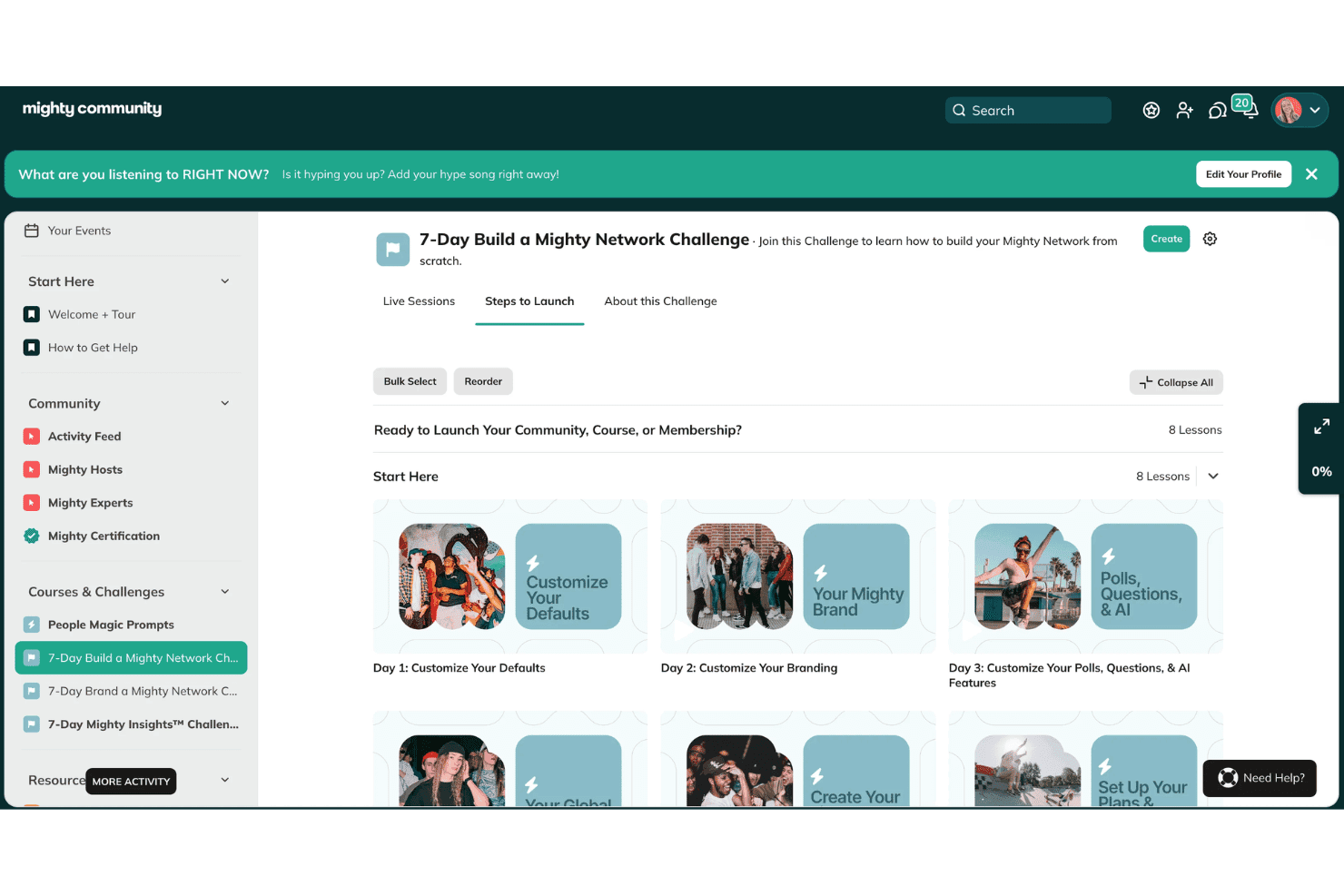Expand the Resources sidebar section chevron
This screenshot has width=1344, height=896.
[x=225, y=780]
